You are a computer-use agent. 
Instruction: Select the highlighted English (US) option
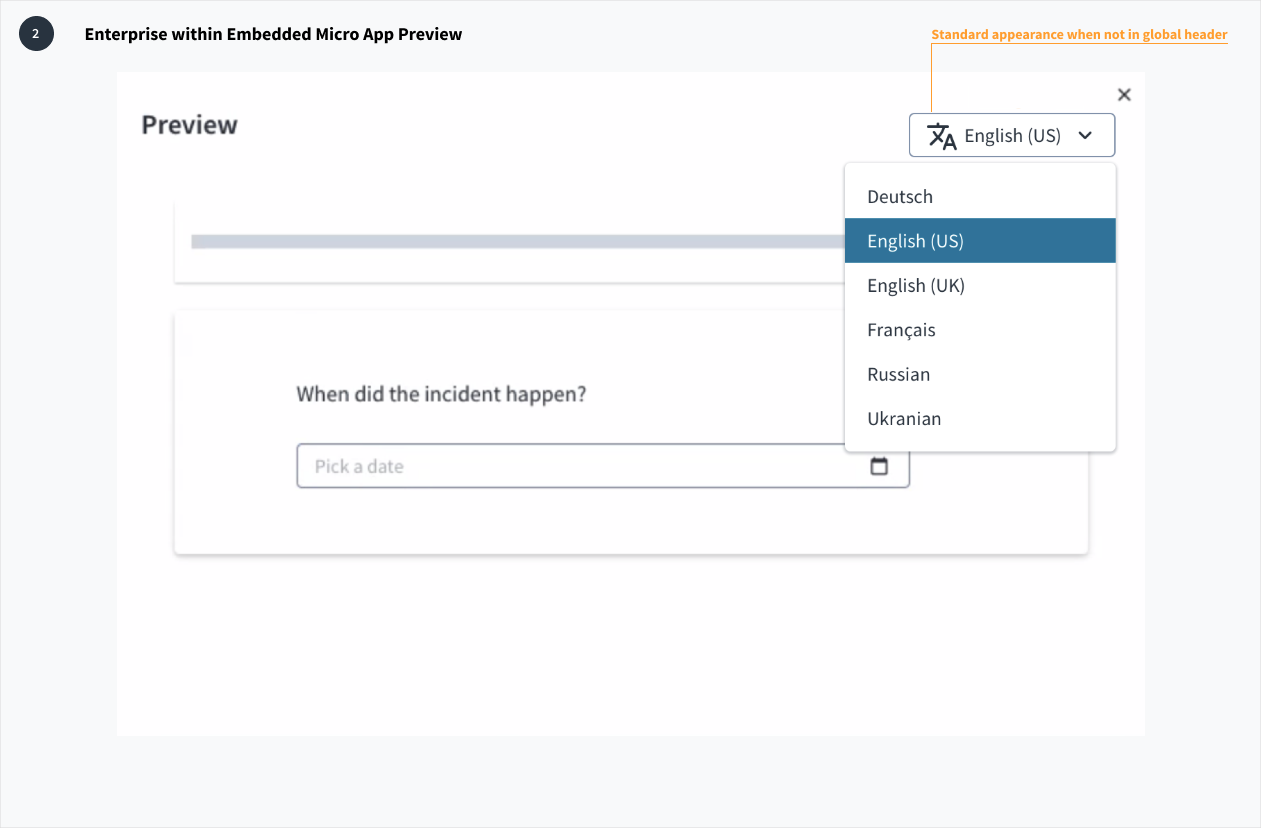click(x=915, y=240)
